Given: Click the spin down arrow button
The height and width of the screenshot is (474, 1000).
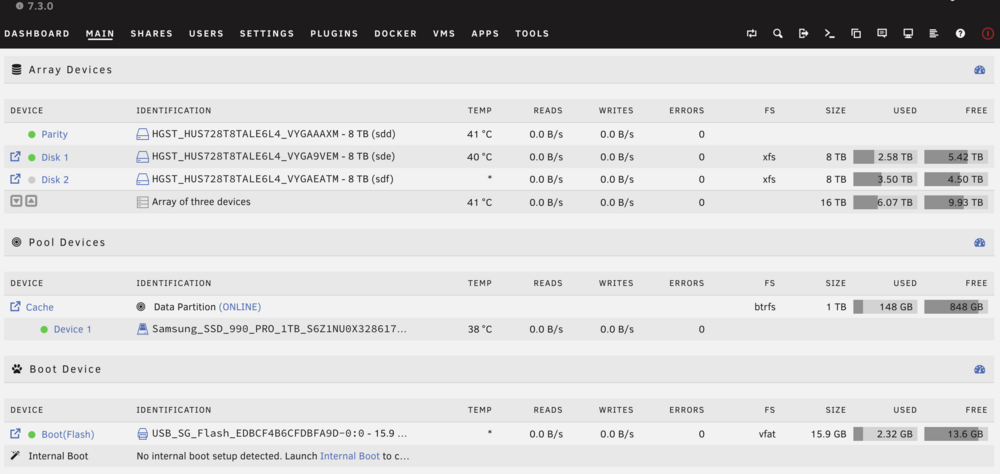Looking at the screenshot, I should [16, 201].
